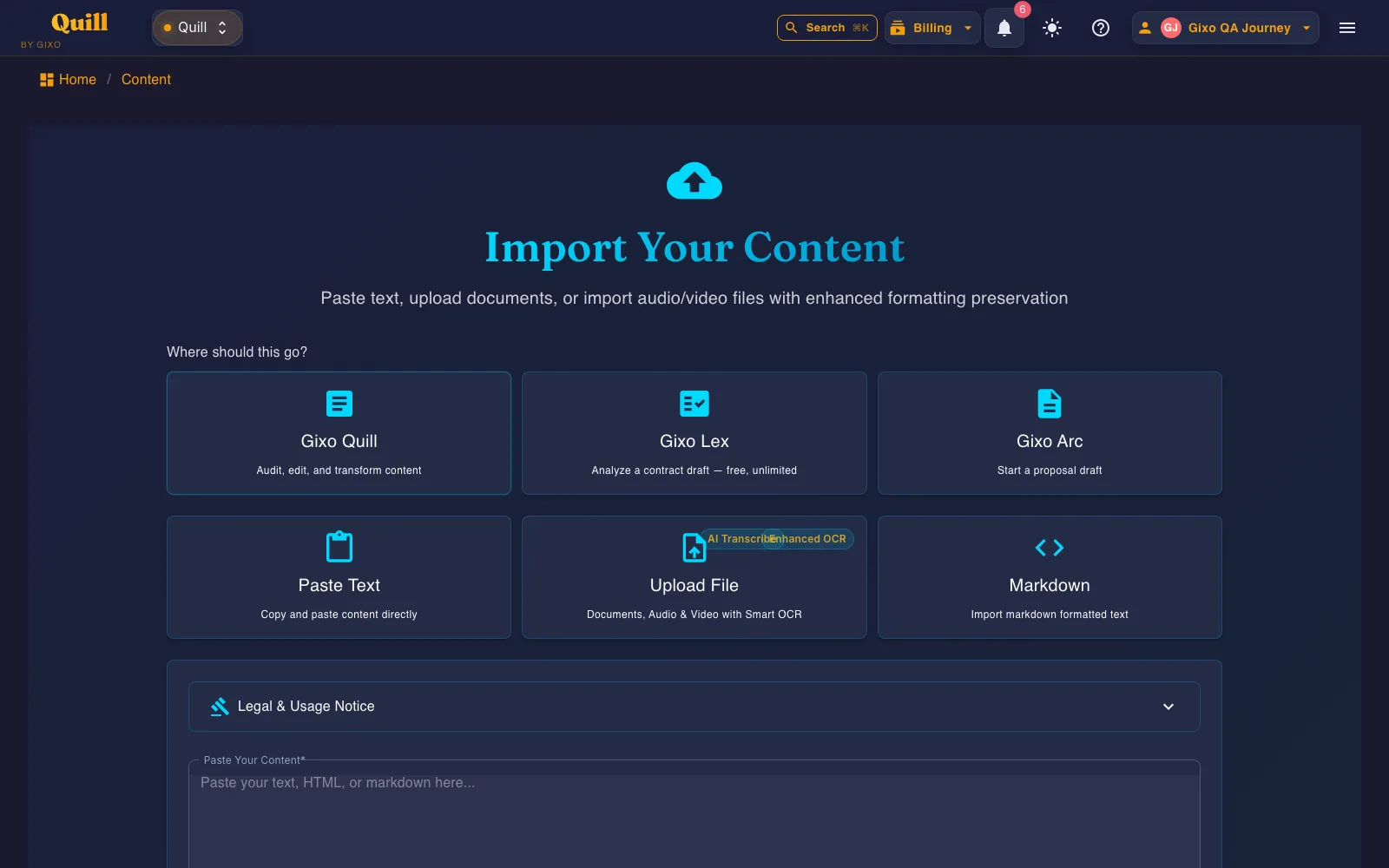This screenshot has width=1389, height=868.
Task: Select Gixo Lex destination card
Action: 694,433
